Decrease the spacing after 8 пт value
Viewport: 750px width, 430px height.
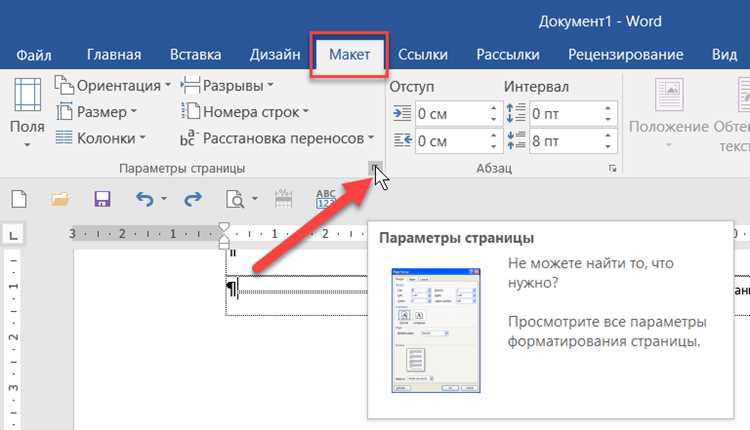(x=607, y=146)
